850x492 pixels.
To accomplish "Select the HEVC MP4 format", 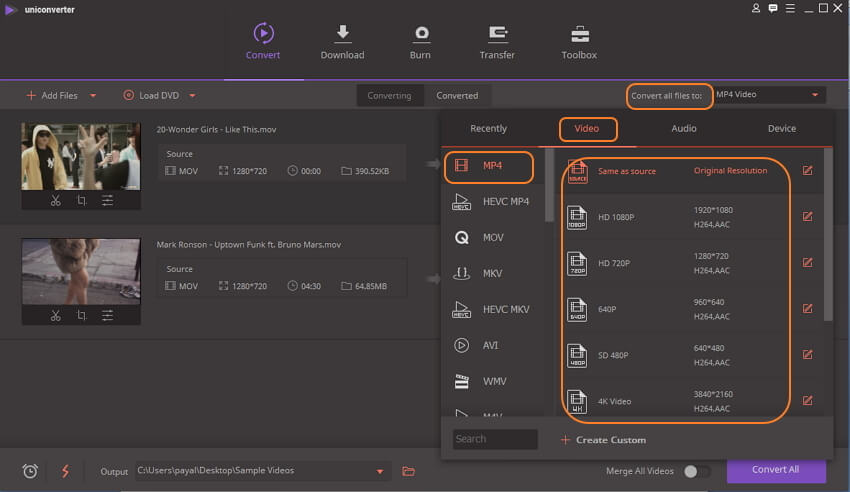I will pos(493,202).
